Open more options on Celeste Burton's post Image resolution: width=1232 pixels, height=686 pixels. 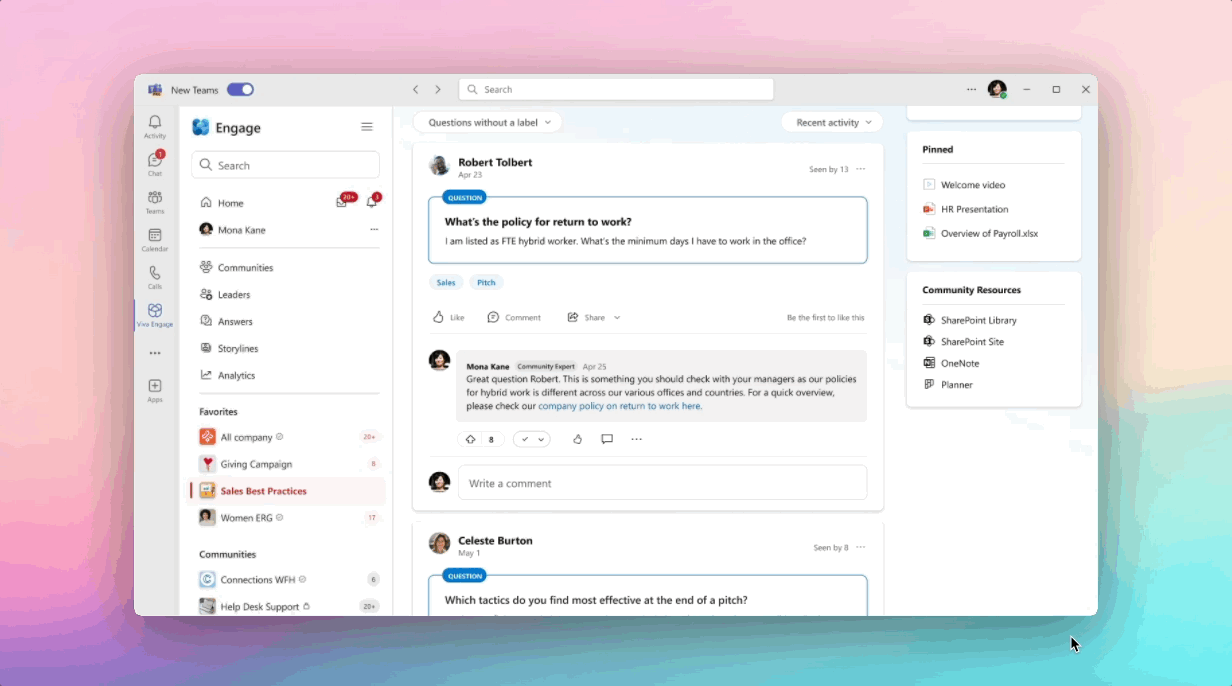(861, 548)
